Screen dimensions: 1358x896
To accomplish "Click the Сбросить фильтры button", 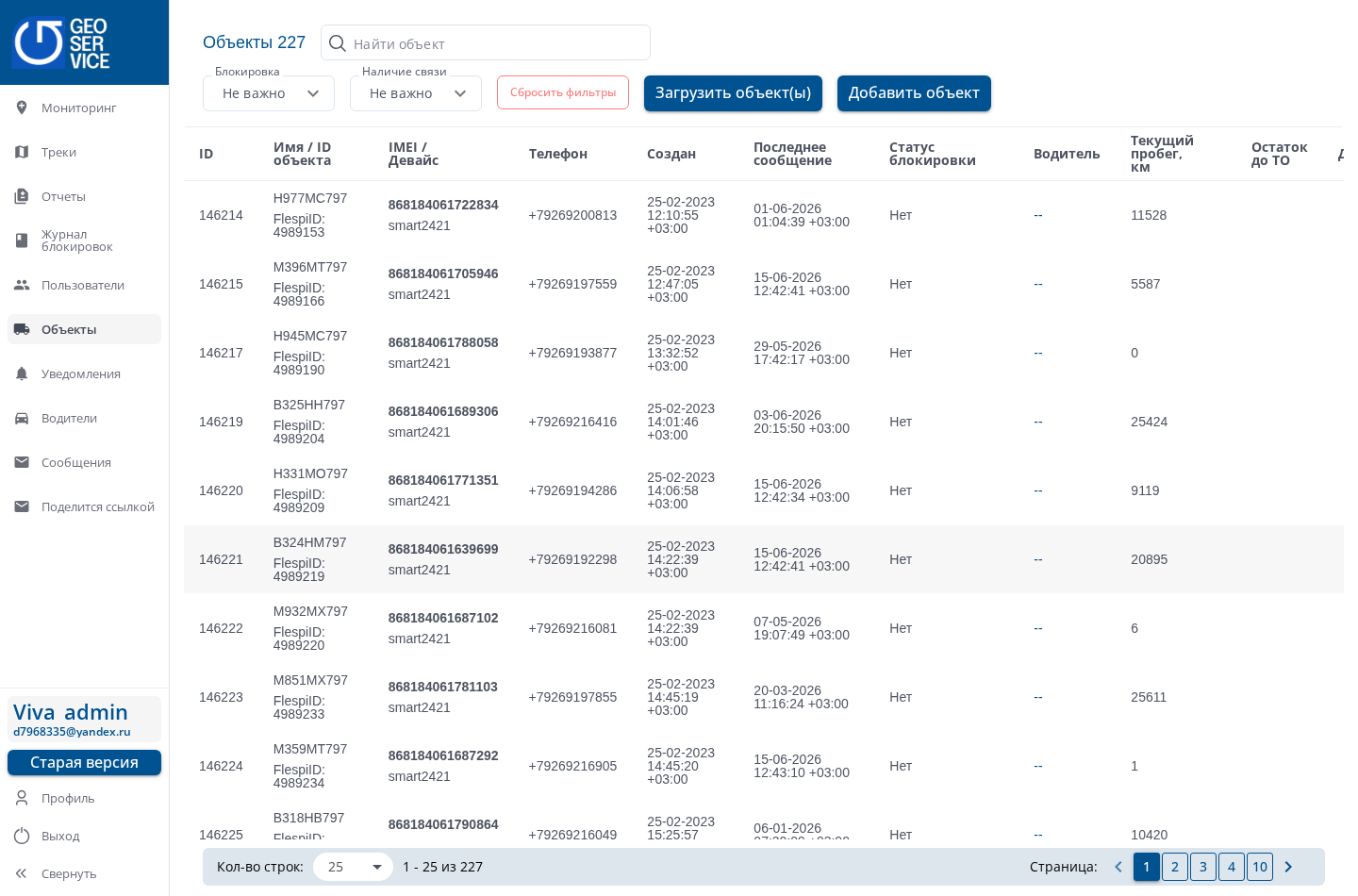I will (563, 92).
